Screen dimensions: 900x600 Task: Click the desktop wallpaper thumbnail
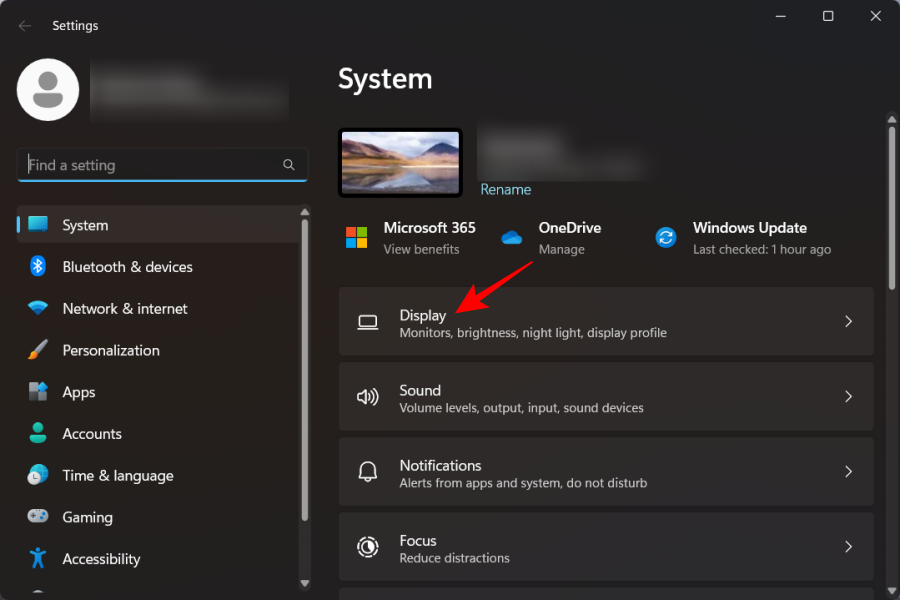(400, 163)
